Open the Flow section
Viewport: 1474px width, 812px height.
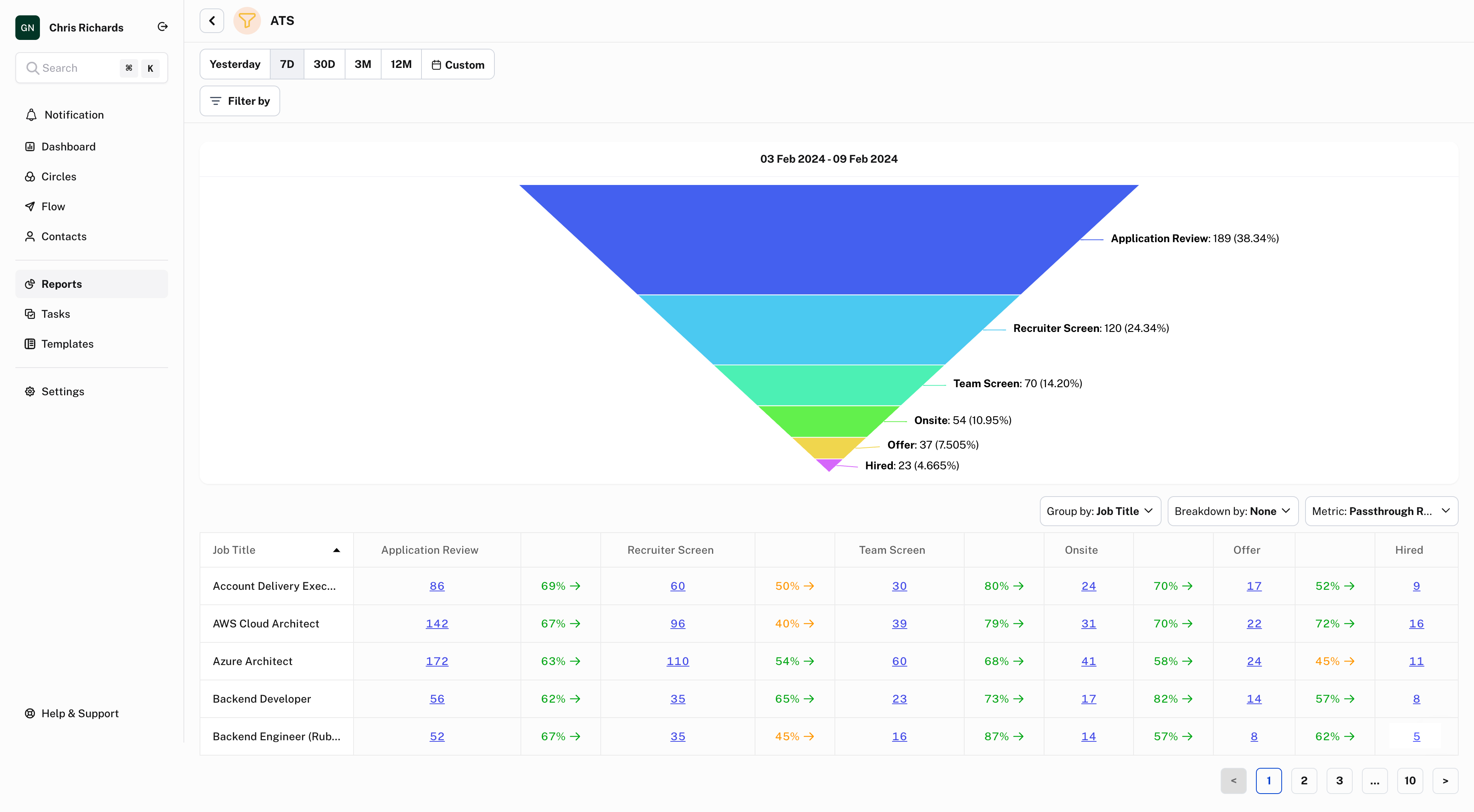(x=53, y=206)
